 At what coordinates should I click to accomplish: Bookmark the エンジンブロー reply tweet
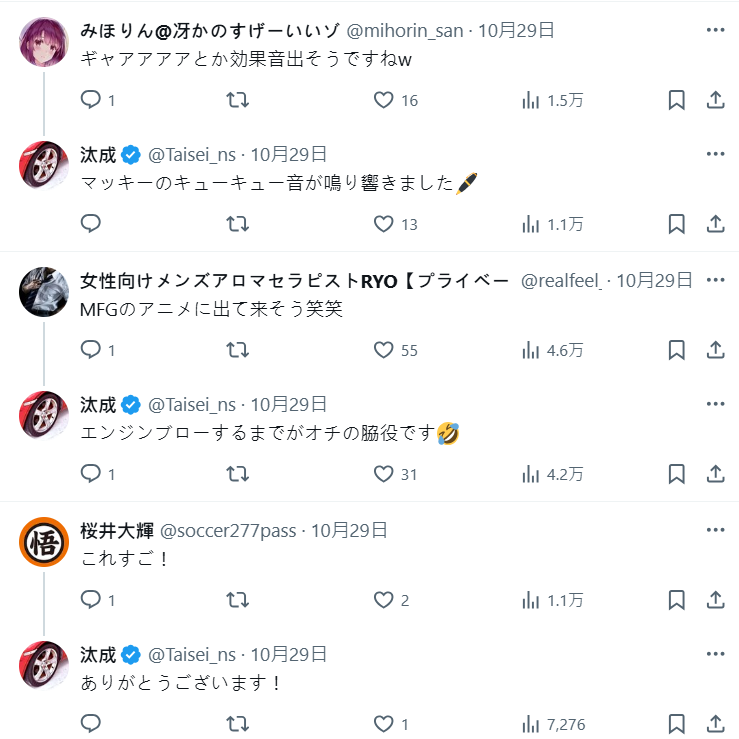(676, 474)
